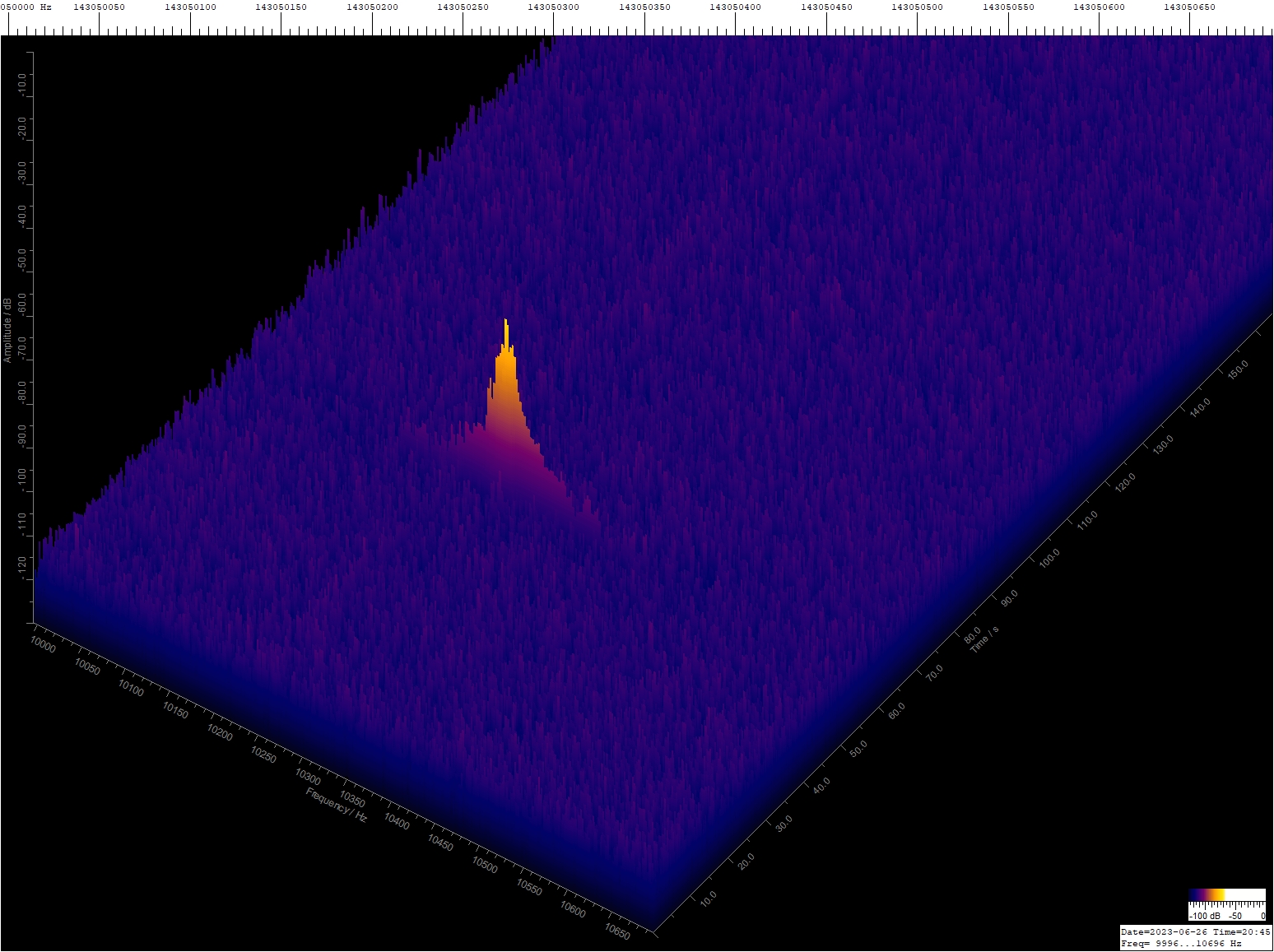Click the 10300 frequency axis label
1274x952 pixels.
(x=308, y=776)
